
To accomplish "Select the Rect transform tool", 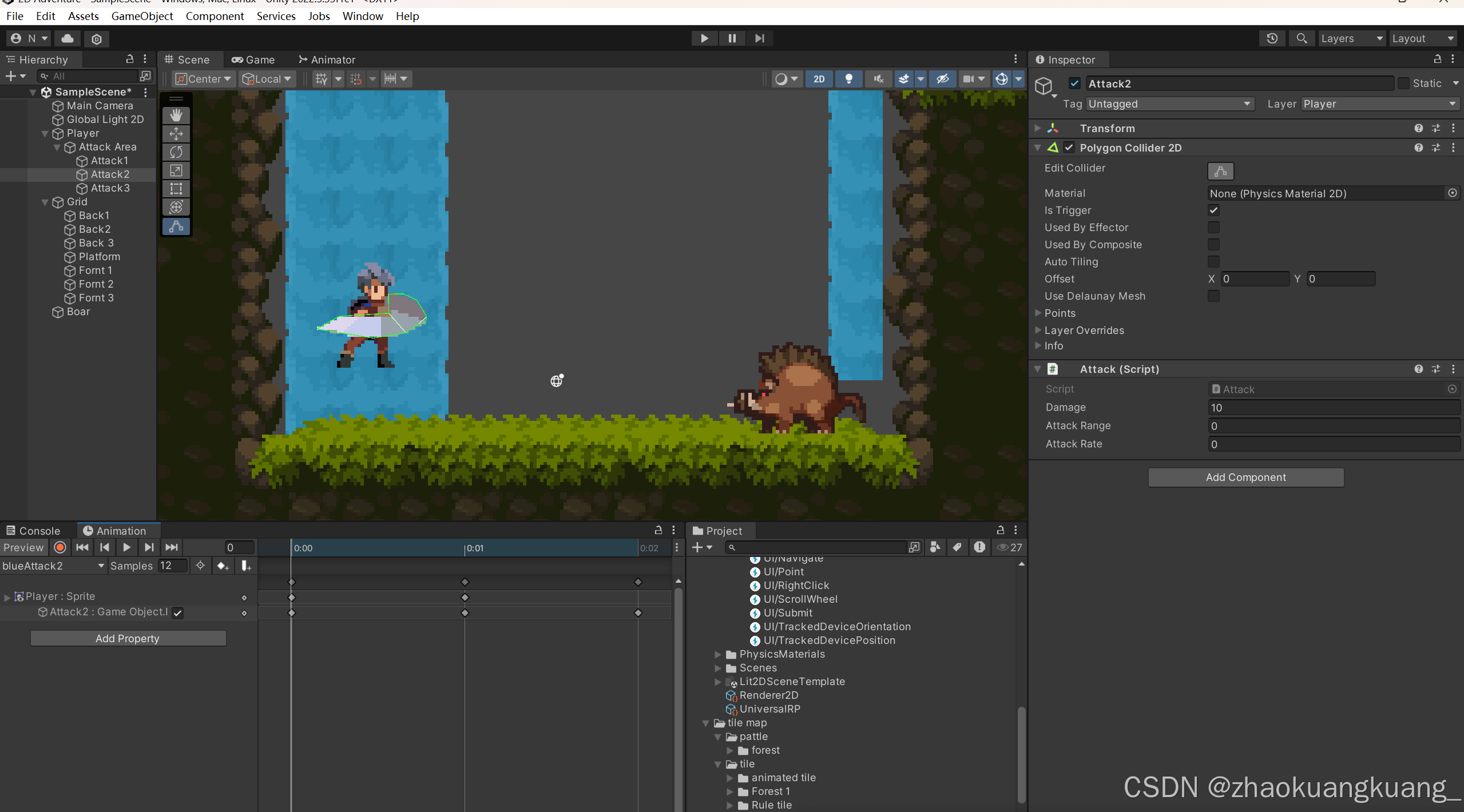I will click(176, 189).
